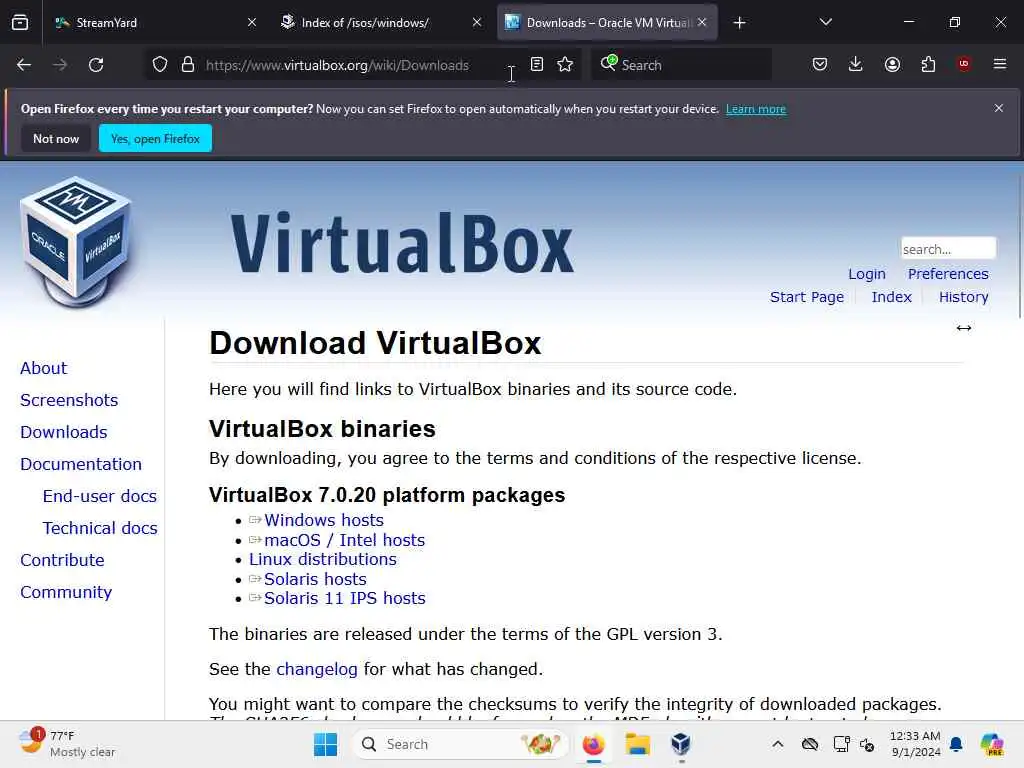This screenshot has height=768, width=1024.
Task: Open the Copilot preview icon
Action: [x=992, y=744]
